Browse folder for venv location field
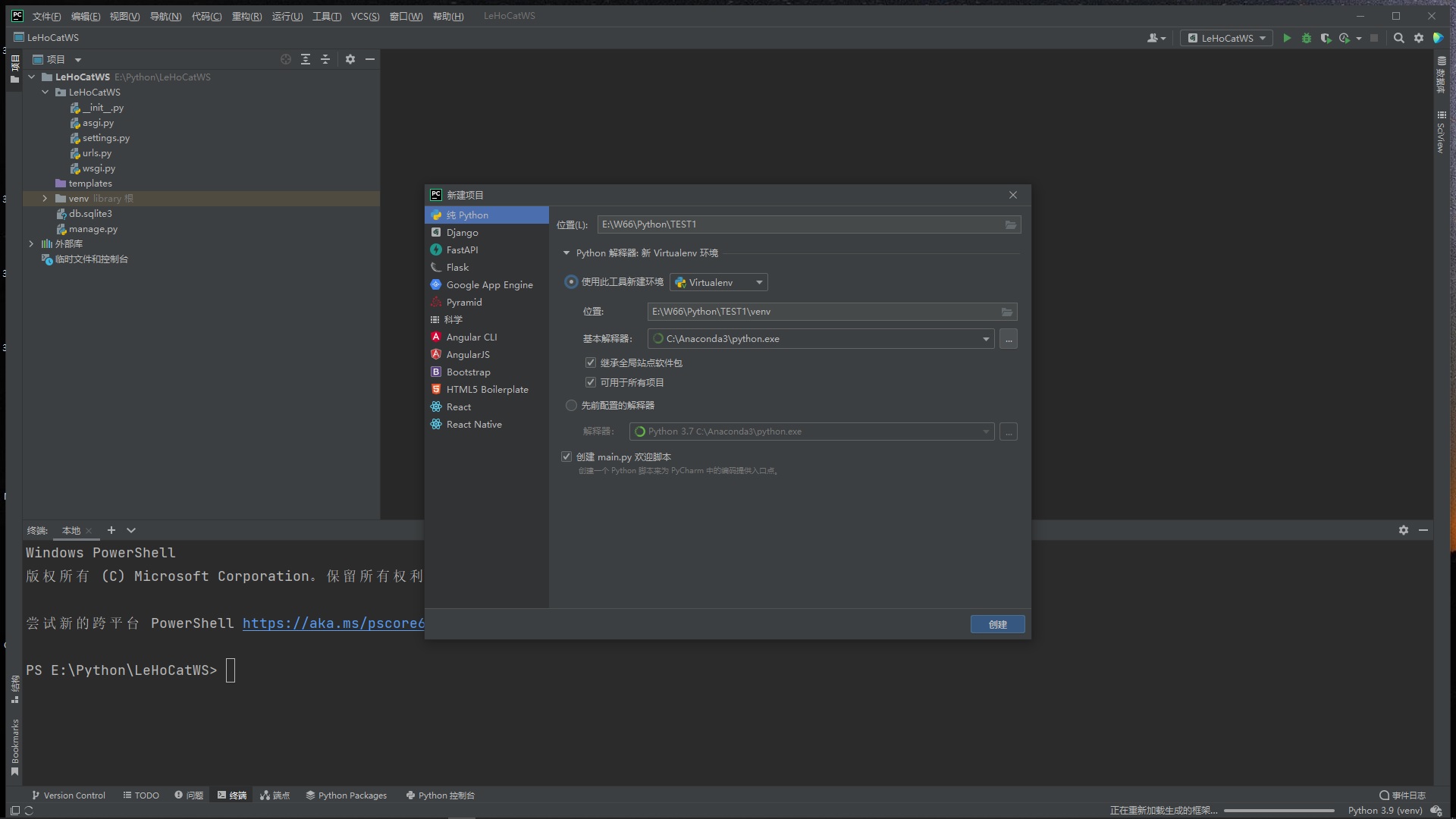1456x819 pixels. (1007, 312)
